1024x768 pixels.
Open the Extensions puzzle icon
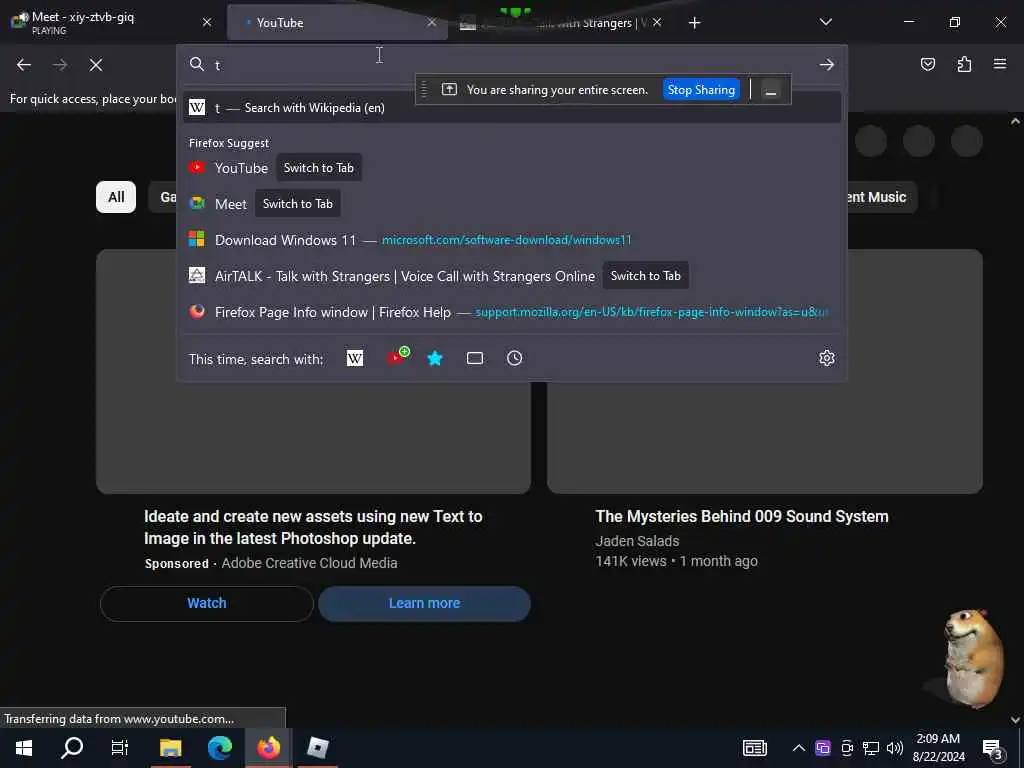(x=964, y=64)
